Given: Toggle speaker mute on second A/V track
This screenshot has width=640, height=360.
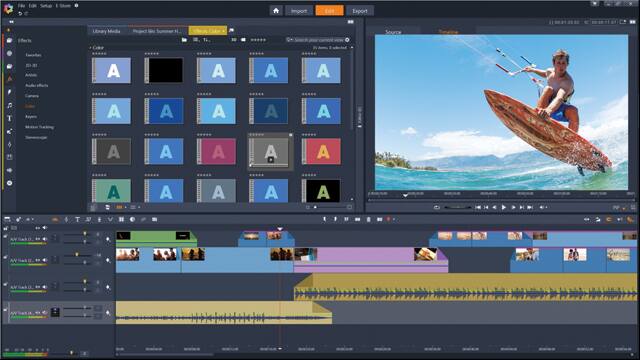Looking at the screenshot, I should pyautogui.click(x=45, y=260).
